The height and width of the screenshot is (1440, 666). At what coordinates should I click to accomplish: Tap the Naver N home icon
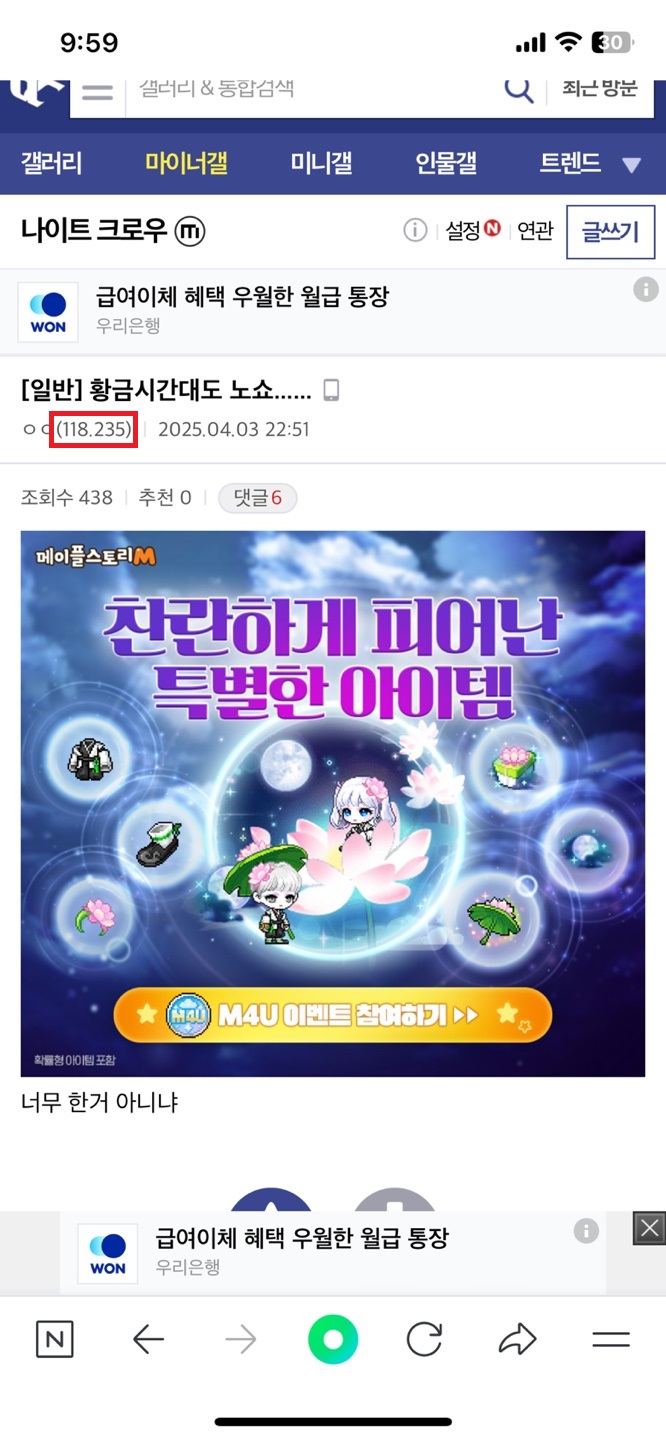55,1339
